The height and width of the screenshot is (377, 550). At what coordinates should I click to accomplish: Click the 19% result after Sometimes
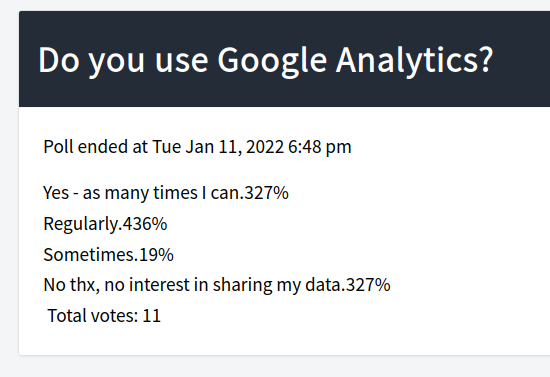[x=156, y=255]
